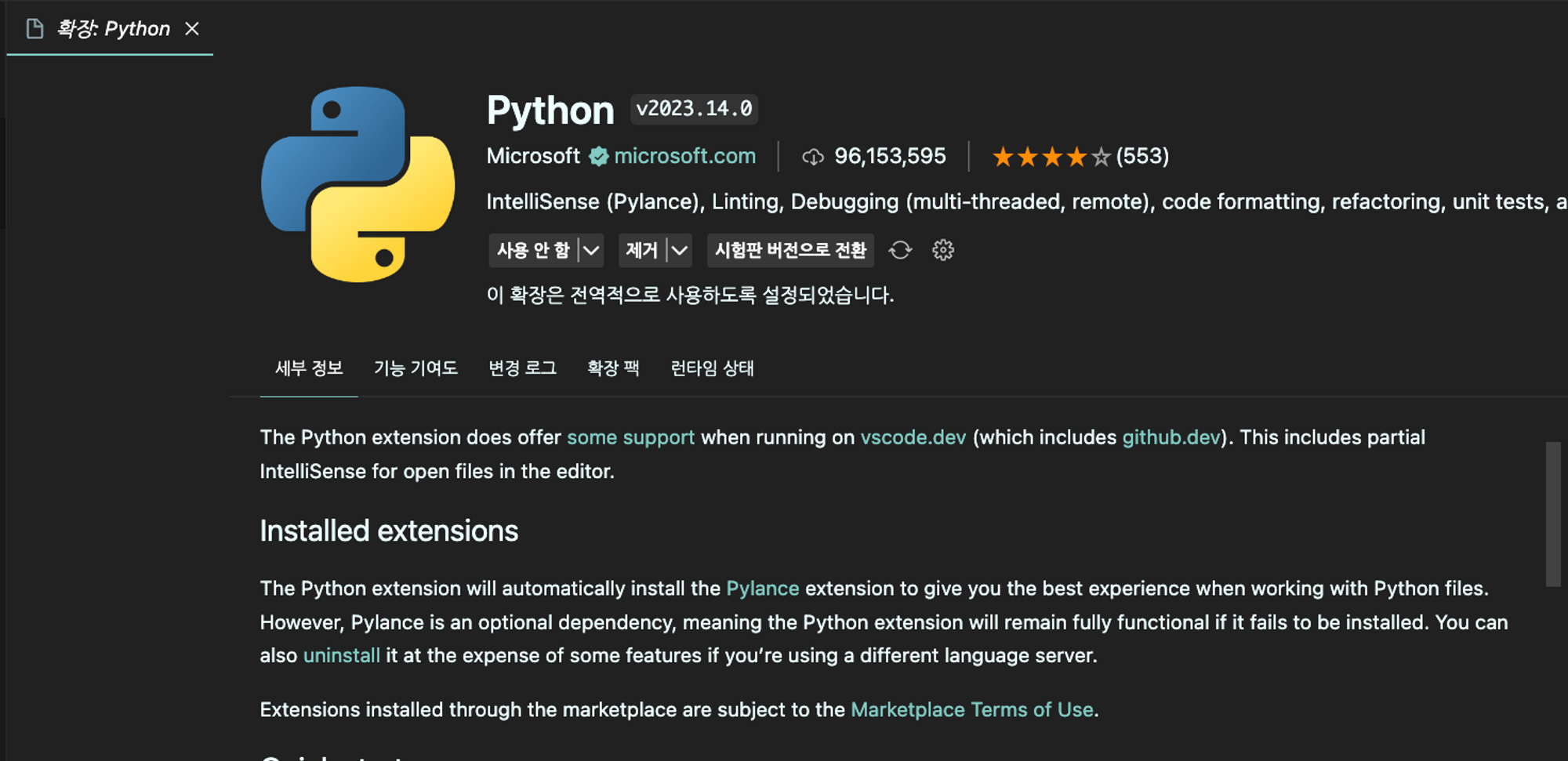Open the 기능 기여도 tab

tap(416, 368)
